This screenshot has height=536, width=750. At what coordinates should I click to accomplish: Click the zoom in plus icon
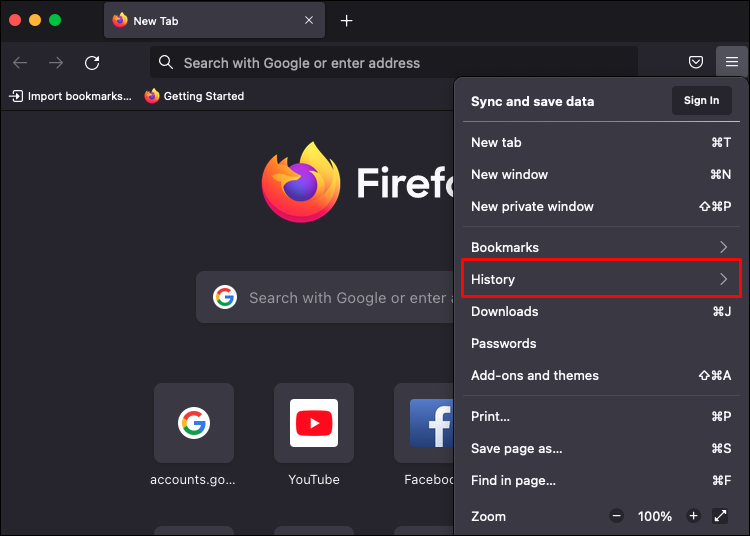click(693, 516)
